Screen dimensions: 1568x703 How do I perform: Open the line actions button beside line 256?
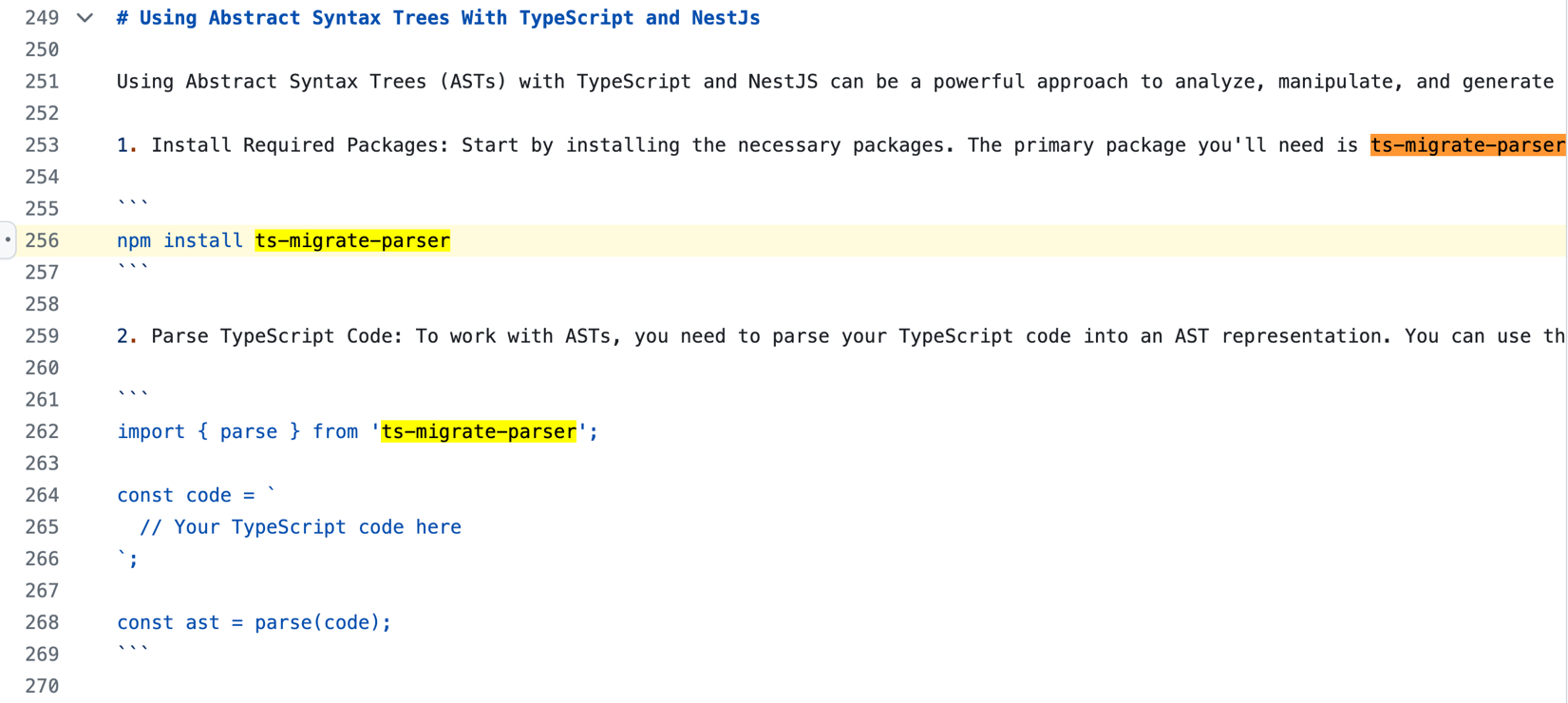[8, 240]
